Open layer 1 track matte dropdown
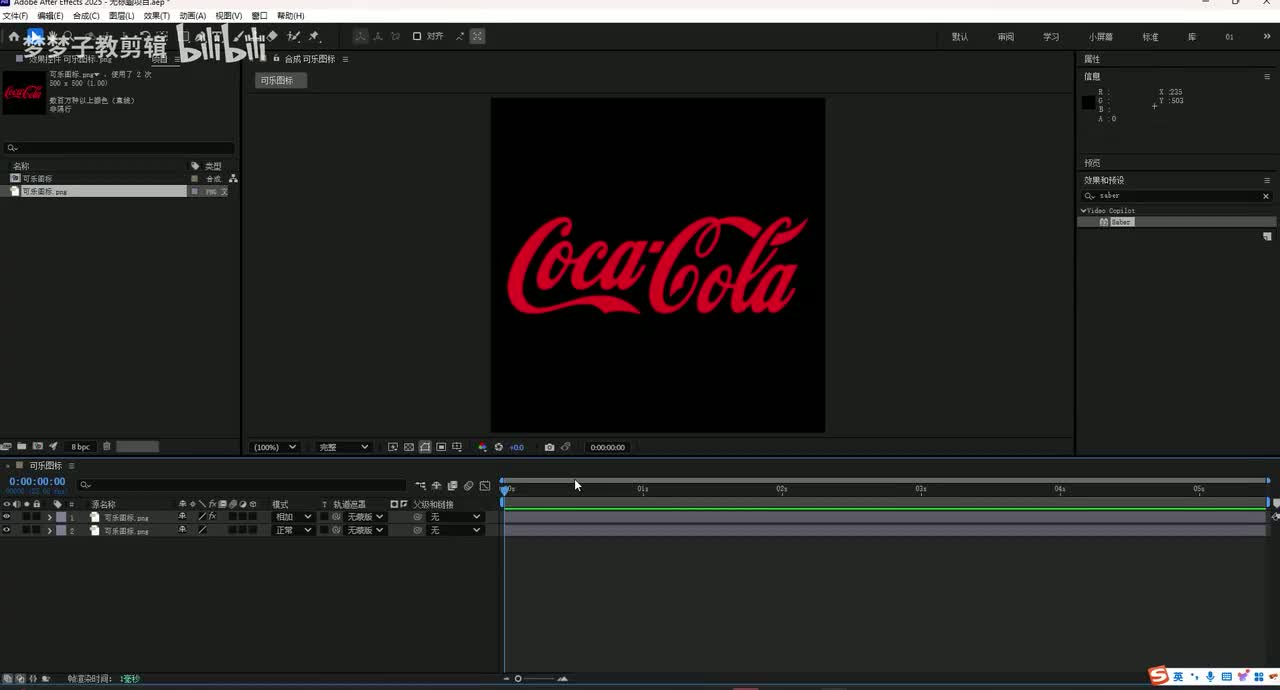Image resolution: width=1280 pixels, height=690 pixels. coord(365,517)
